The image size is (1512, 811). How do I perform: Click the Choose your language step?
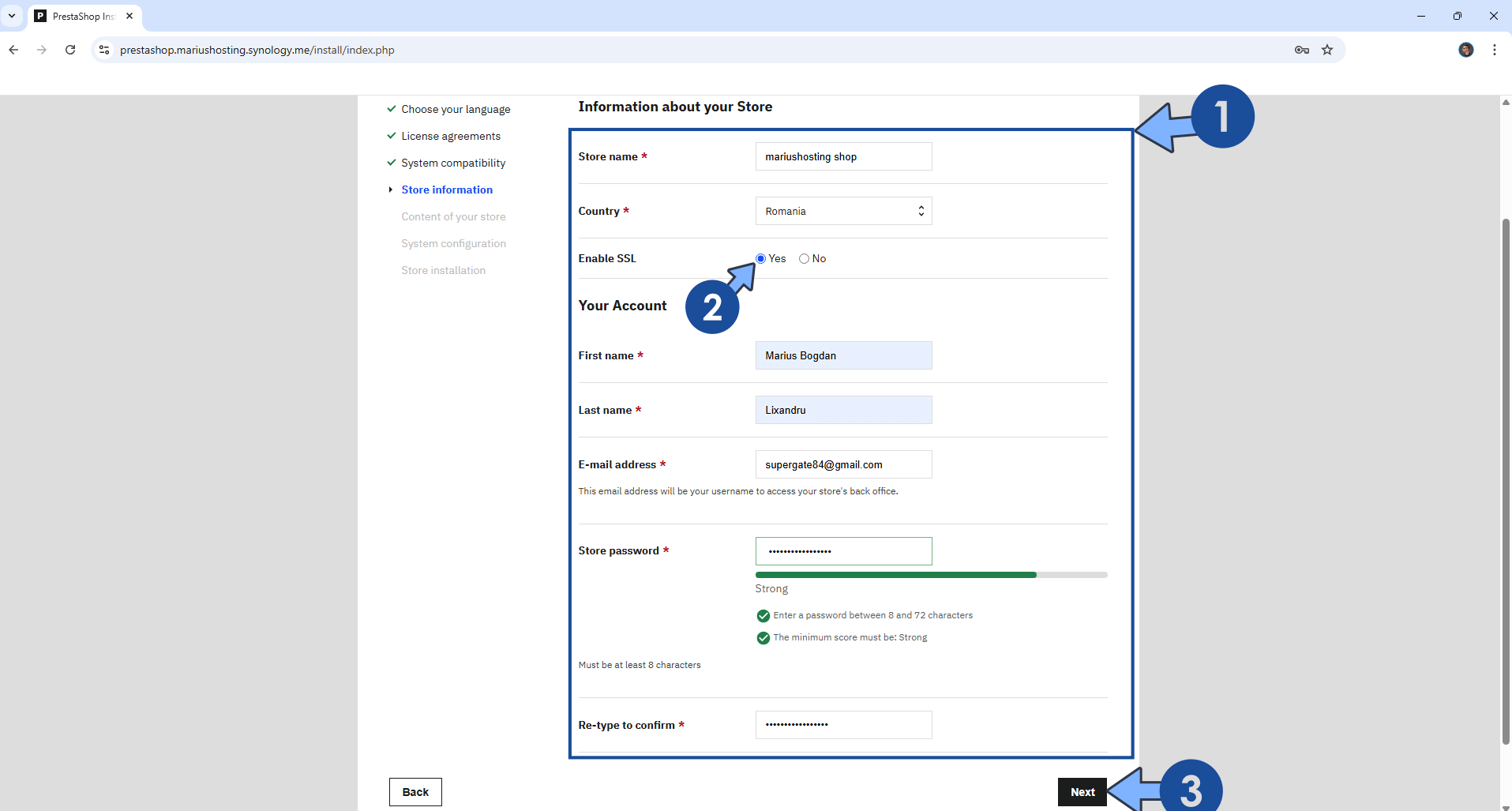coord(456,109)
